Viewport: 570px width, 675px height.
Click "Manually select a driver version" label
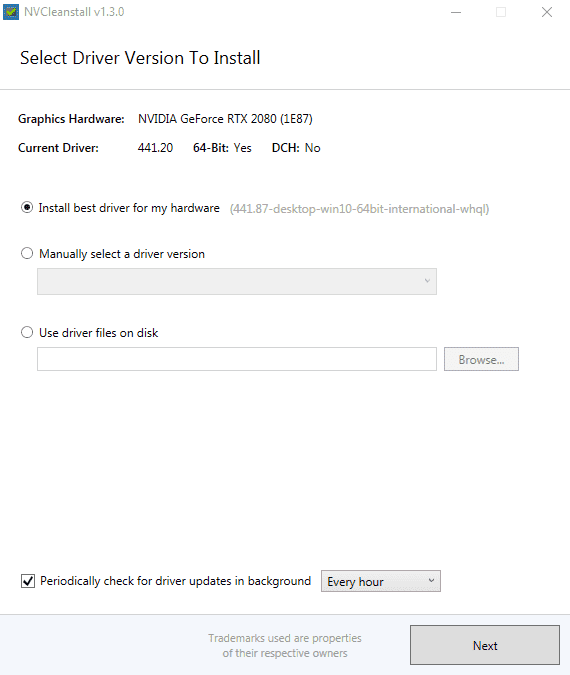(x=122, y=254)
